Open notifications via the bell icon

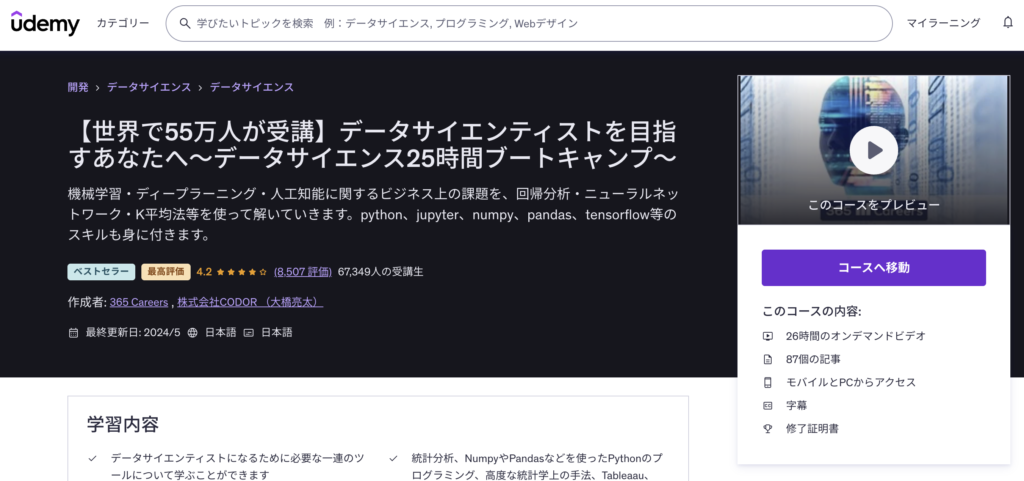click(x=1007, y=23)
